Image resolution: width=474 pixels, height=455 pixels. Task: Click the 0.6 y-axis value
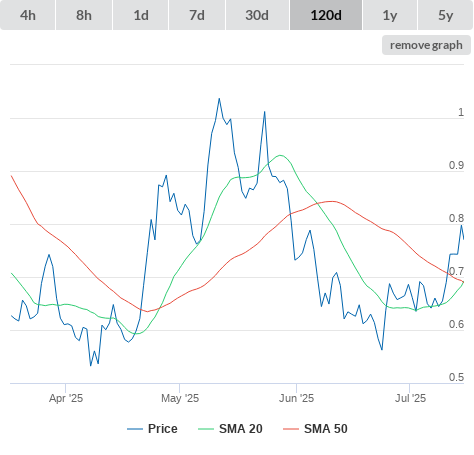456,324
